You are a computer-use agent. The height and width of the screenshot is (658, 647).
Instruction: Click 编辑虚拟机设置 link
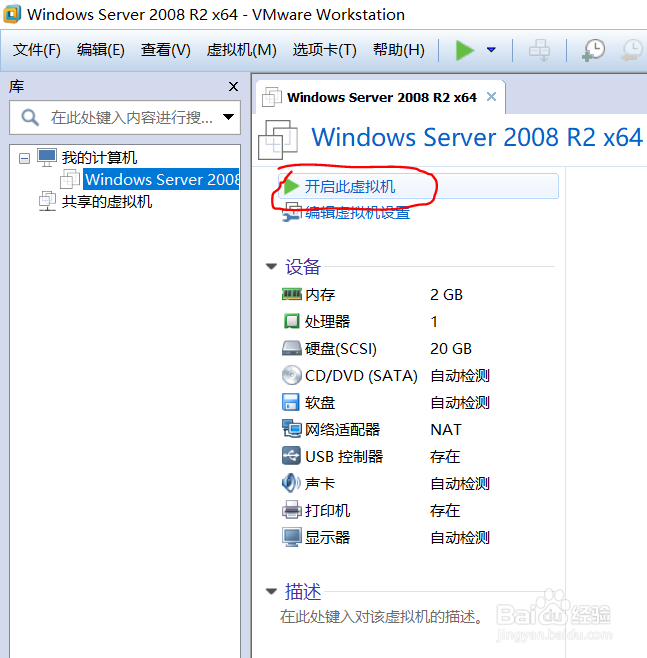pos(357,213)
